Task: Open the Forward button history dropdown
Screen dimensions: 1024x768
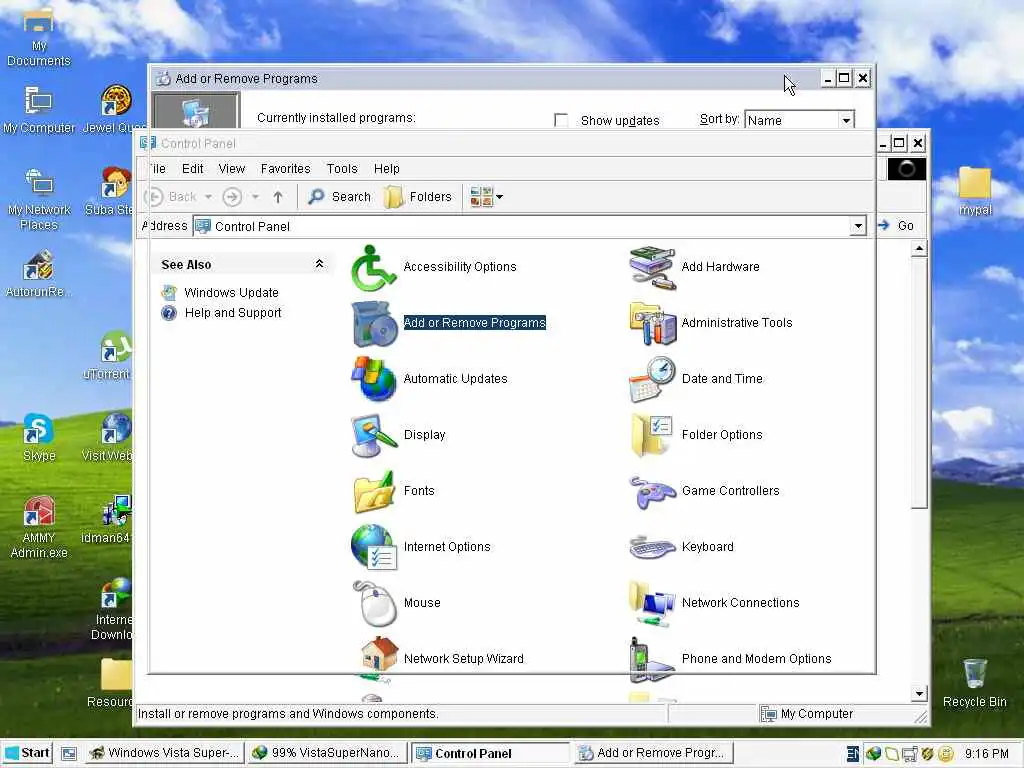Action: (x=255, y=197)
